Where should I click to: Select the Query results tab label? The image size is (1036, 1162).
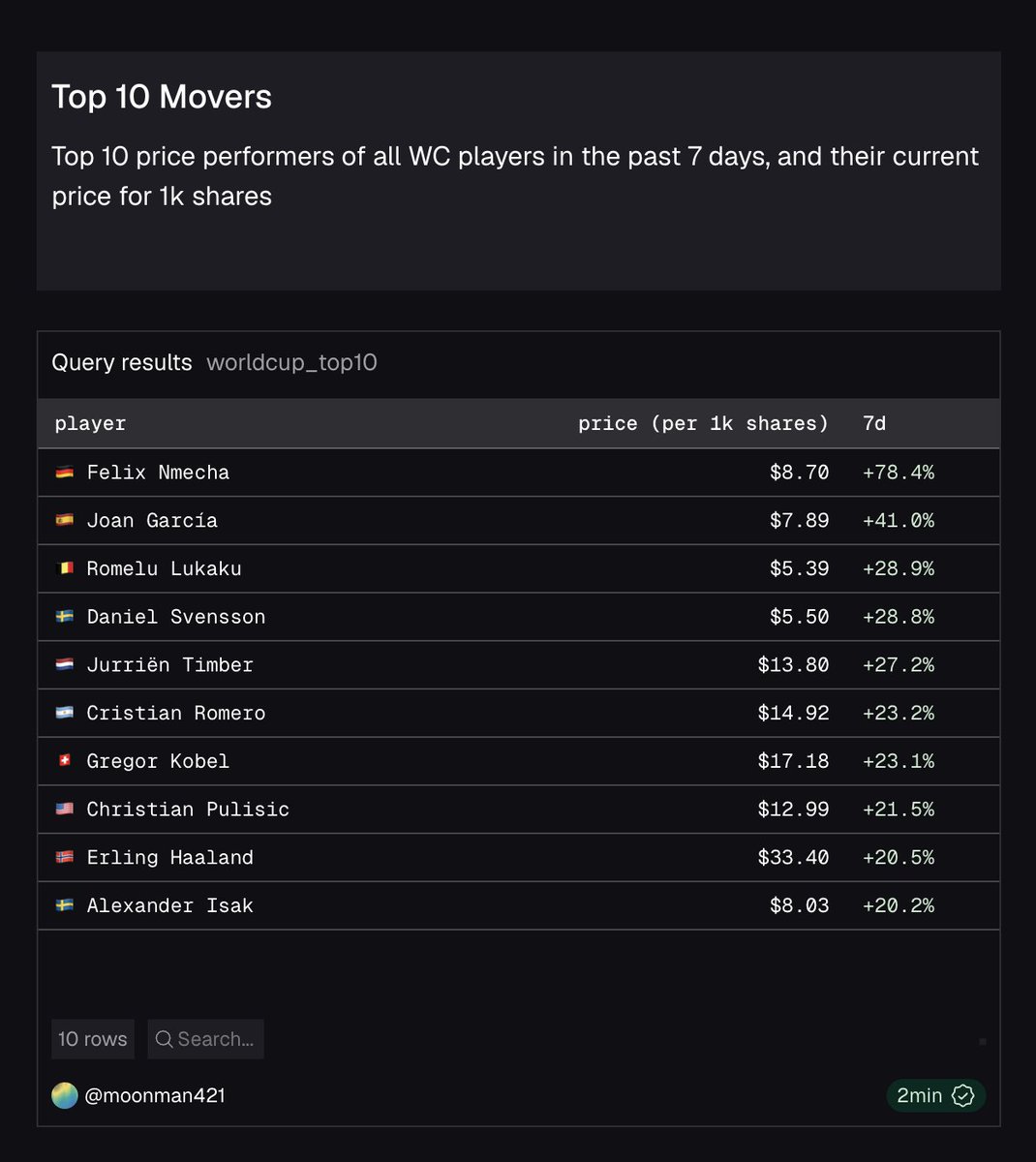pyautogui.click(x=122, y=362)
